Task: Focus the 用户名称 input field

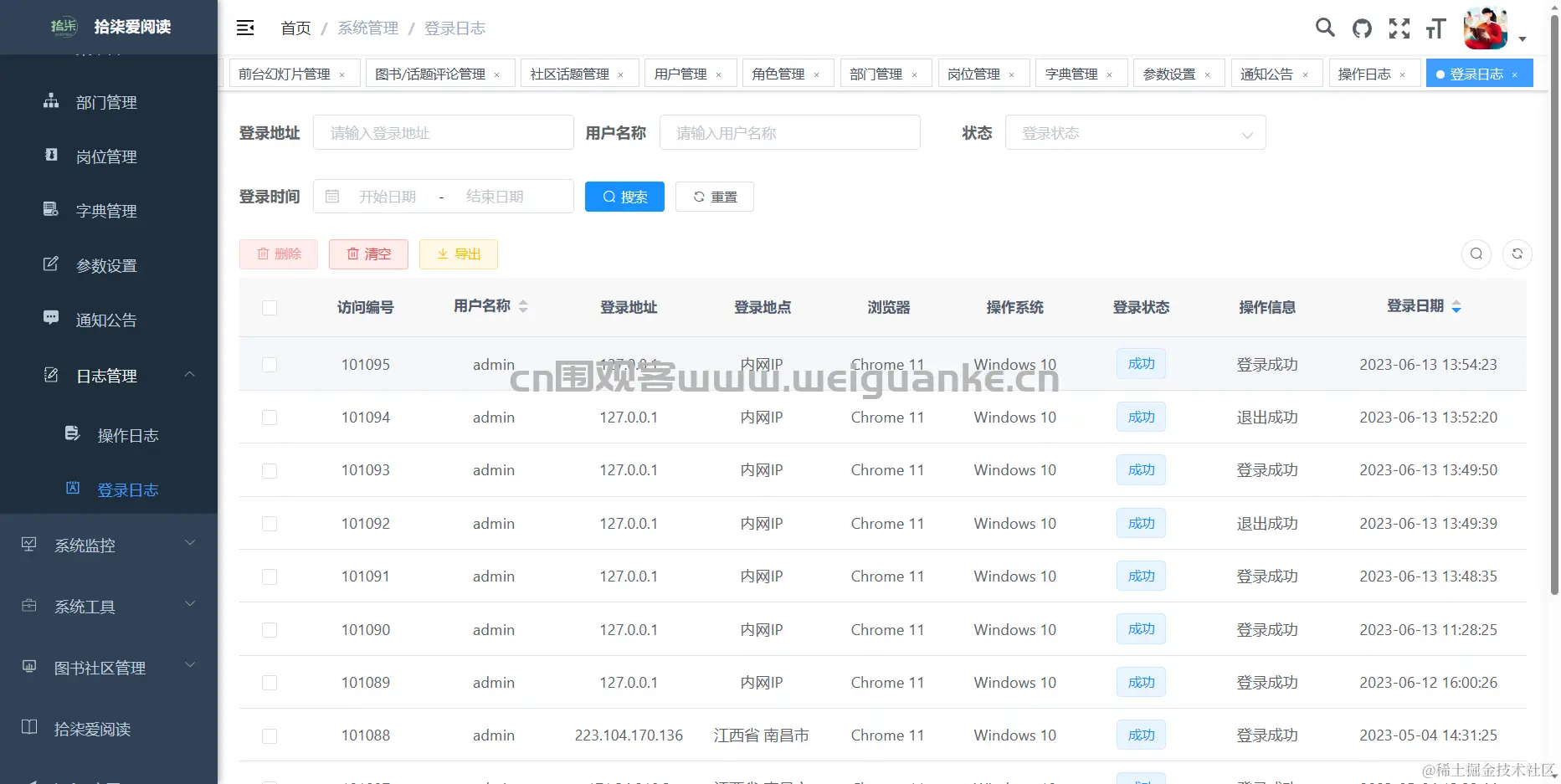Action: [790, 132]
